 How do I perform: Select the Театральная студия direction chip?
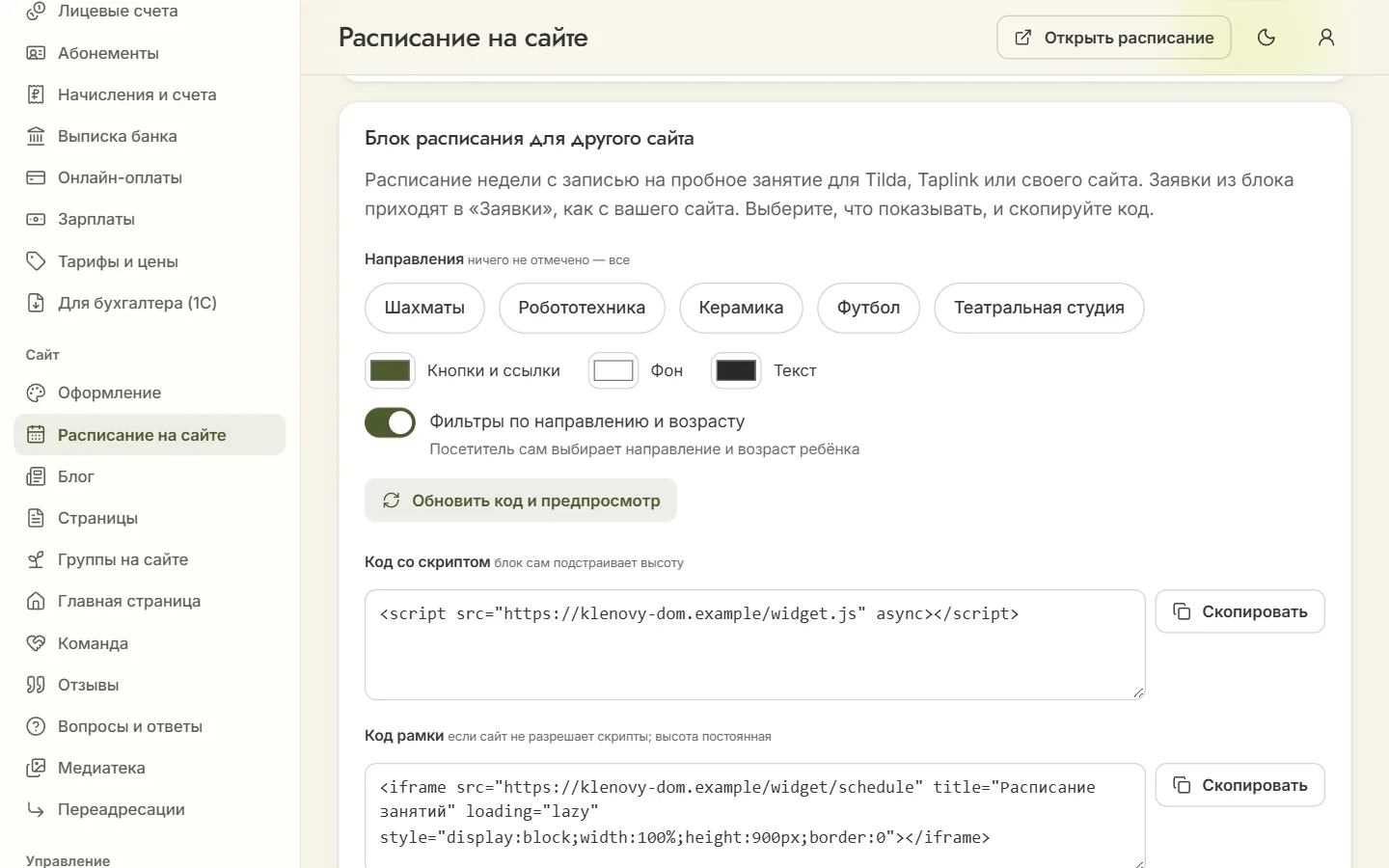[x=1039, y=308]
